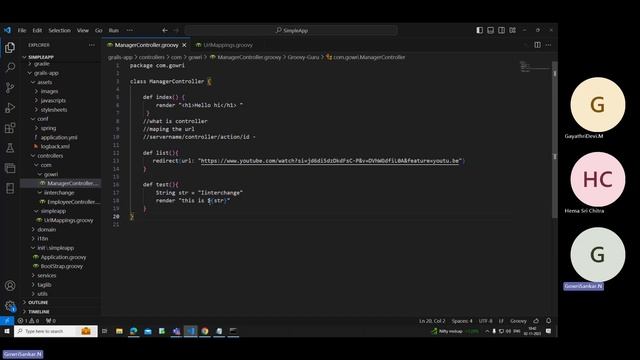
Task: Go forward using the navigation arrow
Action: 176,30
